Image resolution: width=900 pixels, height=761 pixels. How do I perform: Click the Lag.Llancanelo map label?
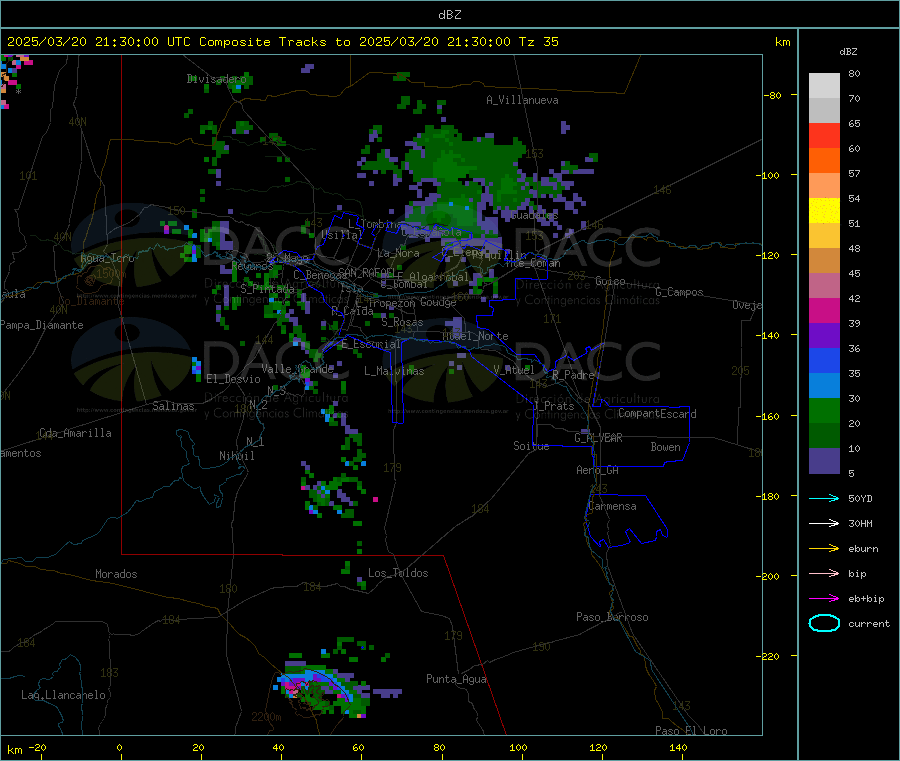pos(63,695)
